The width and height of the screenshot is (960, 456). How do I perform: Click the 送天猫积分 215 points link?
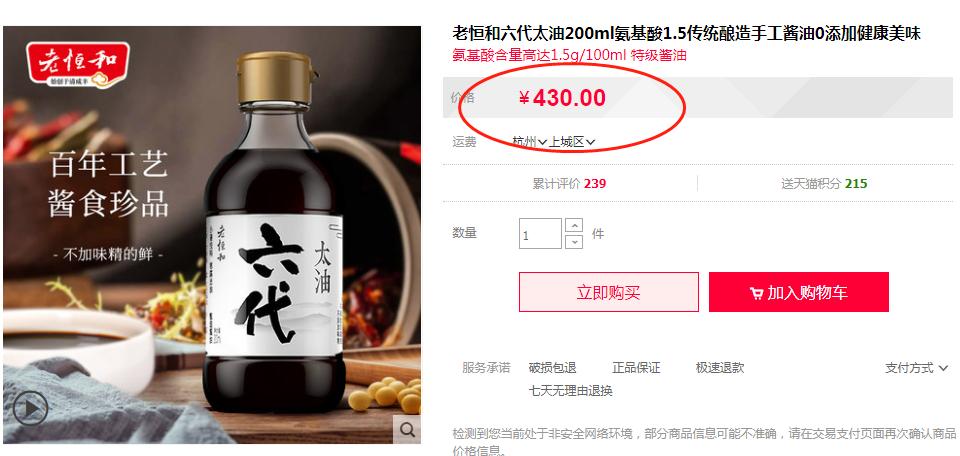(x=824, y=184)
